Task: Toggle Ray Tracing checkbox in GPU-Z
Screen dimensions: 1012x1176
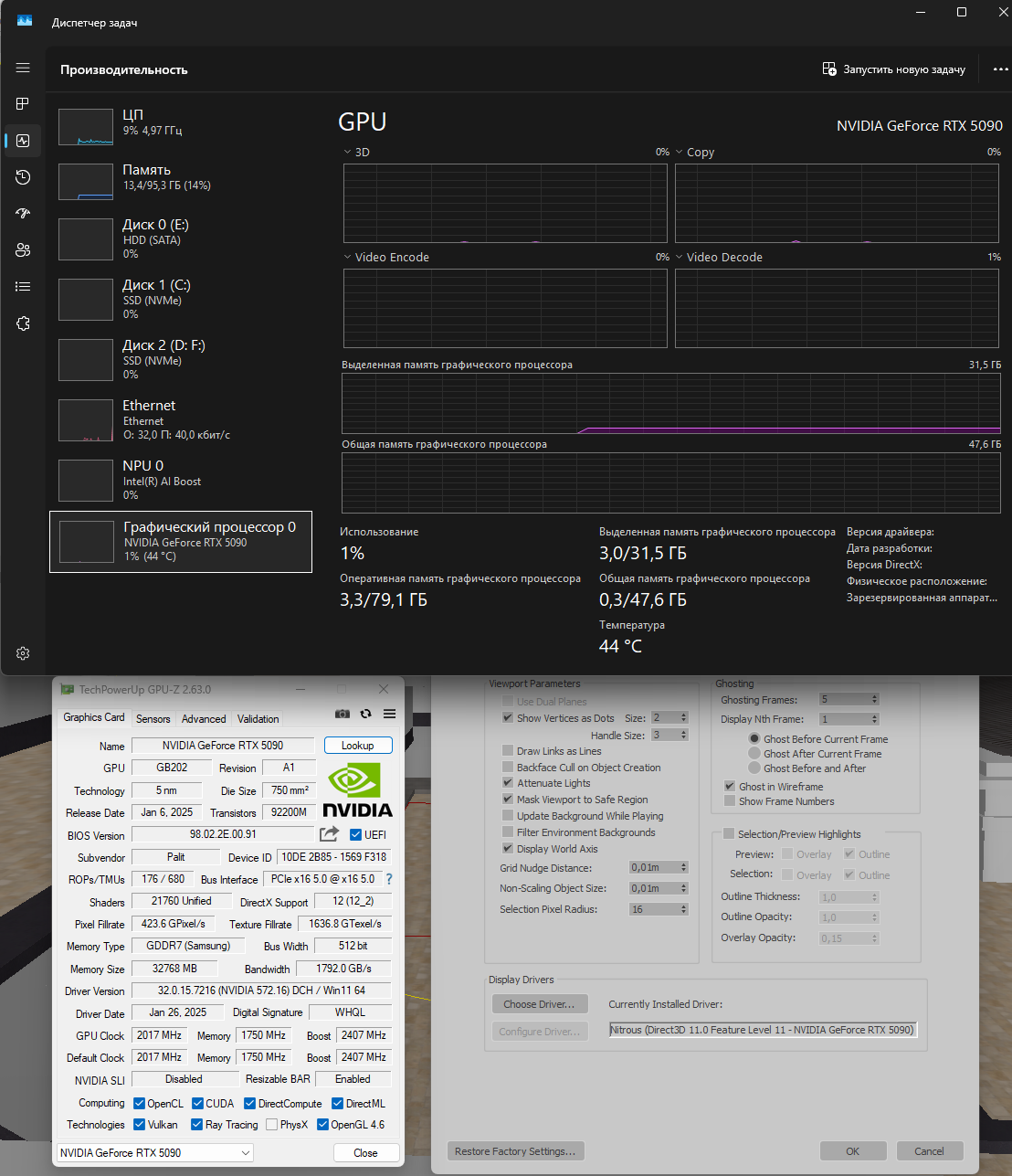Action: [197, 1125]
